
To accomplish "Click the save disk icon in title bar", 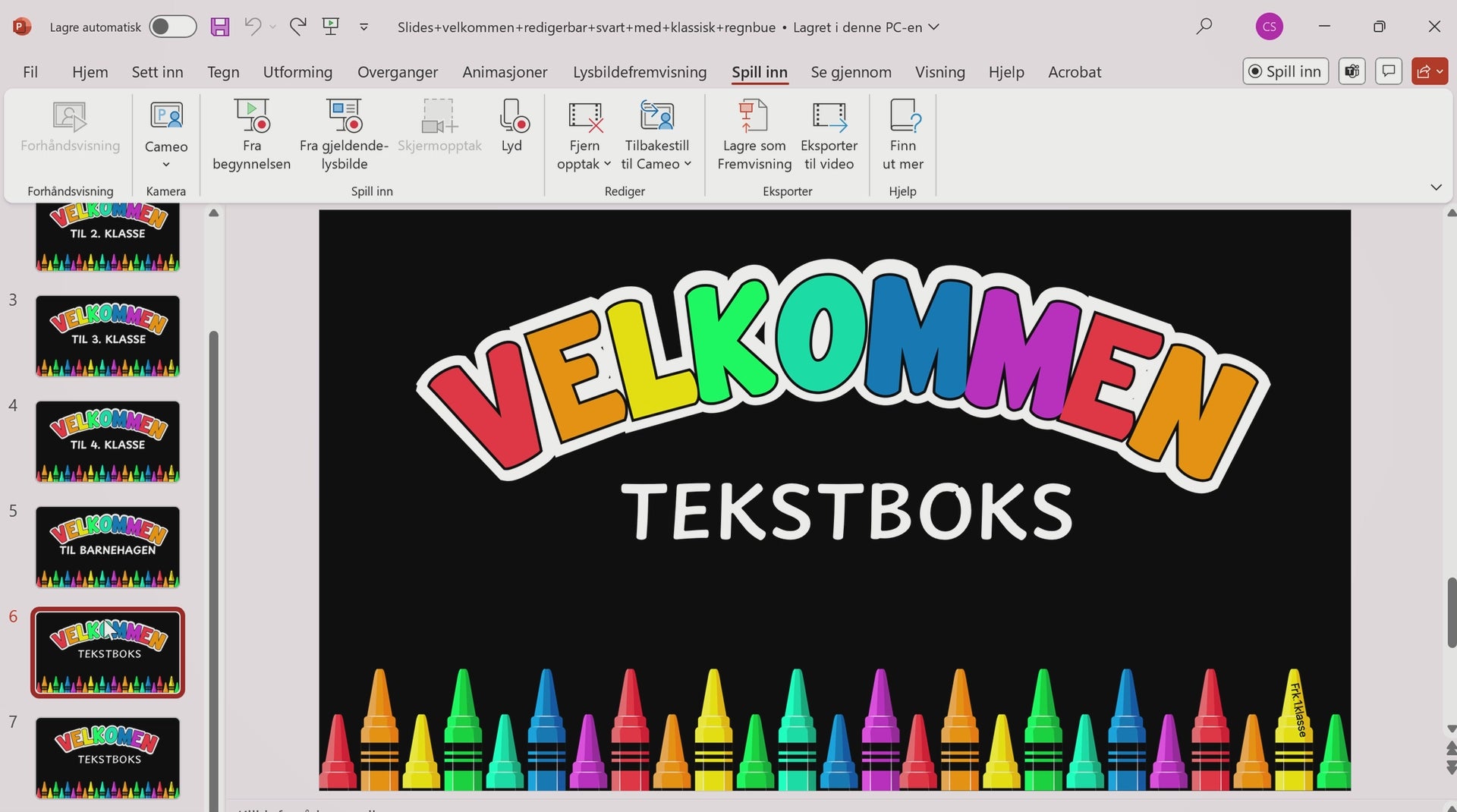I will coord(220,27).
